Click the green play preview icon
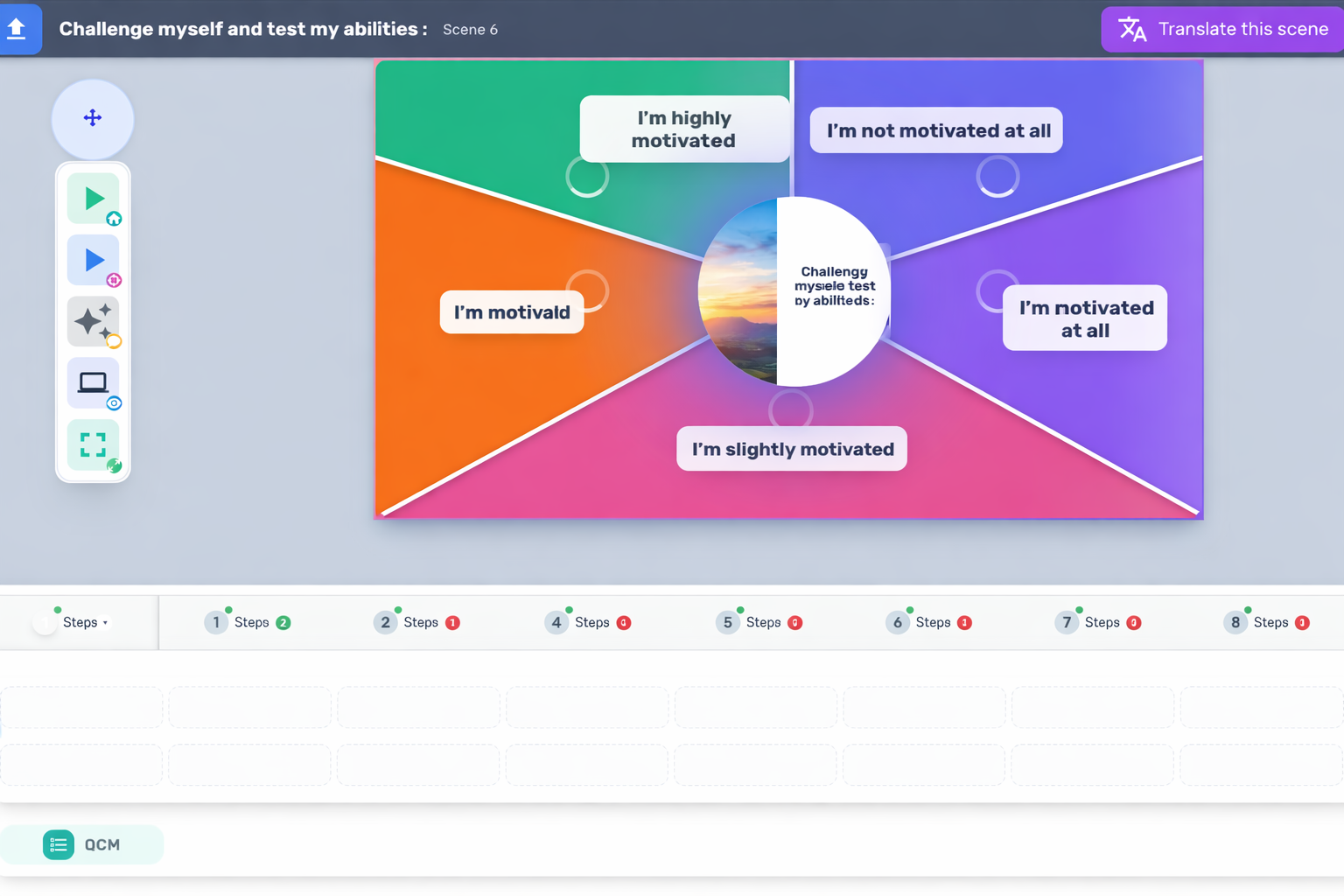The width and height of the screenshot is (1344, 896). [x=93, y=197]
